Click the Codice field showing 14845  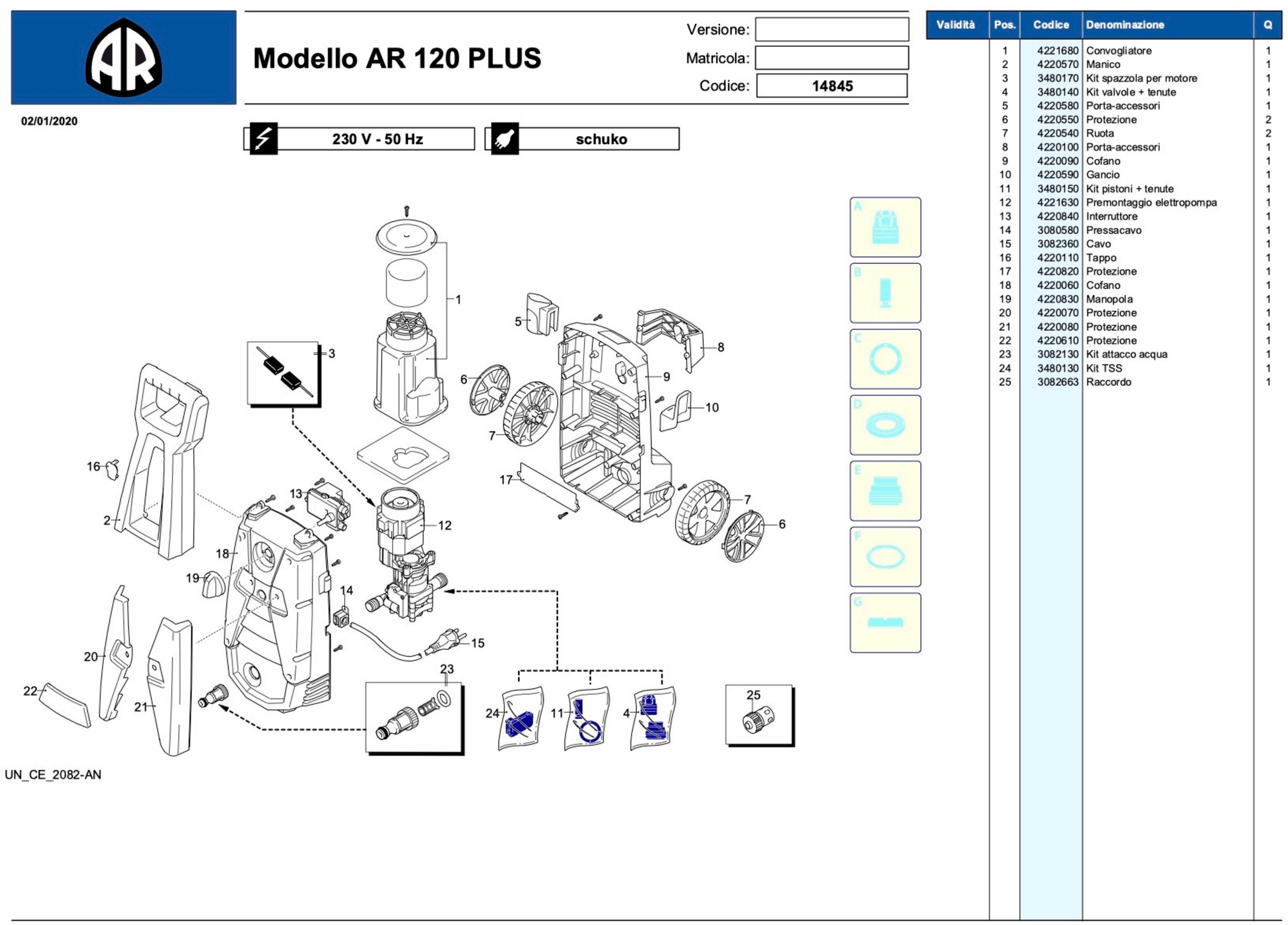click(x=831, y=86)
